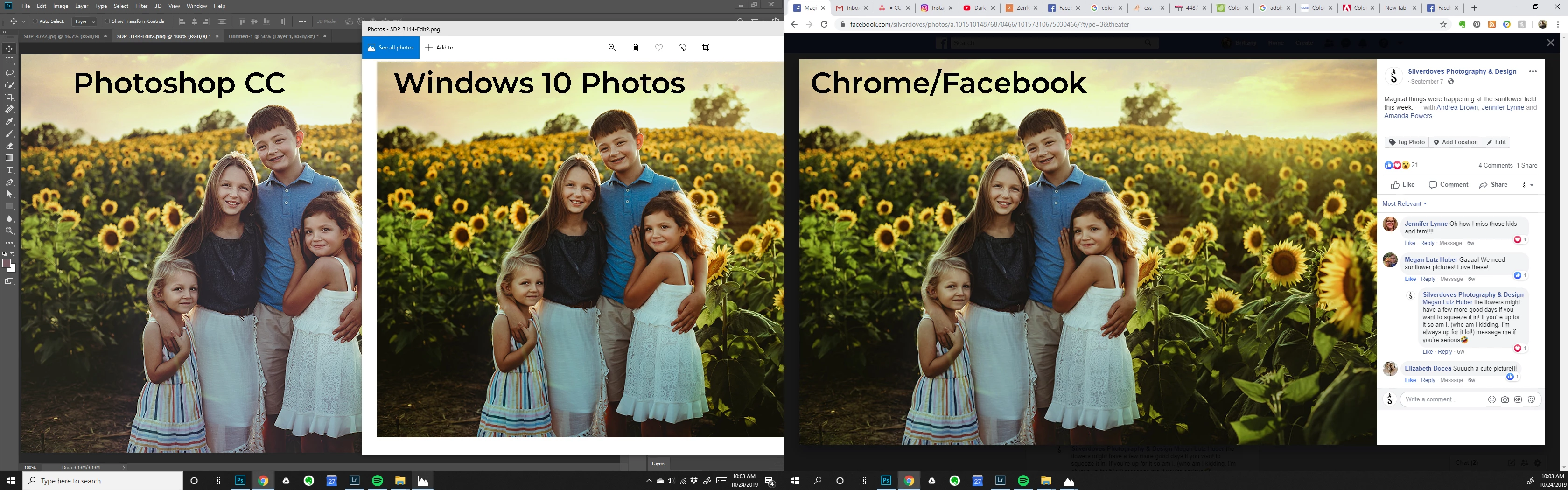Screen dimensions: 1568x490
Task: Select the Blur droplet tool
Action: (9, 218)
